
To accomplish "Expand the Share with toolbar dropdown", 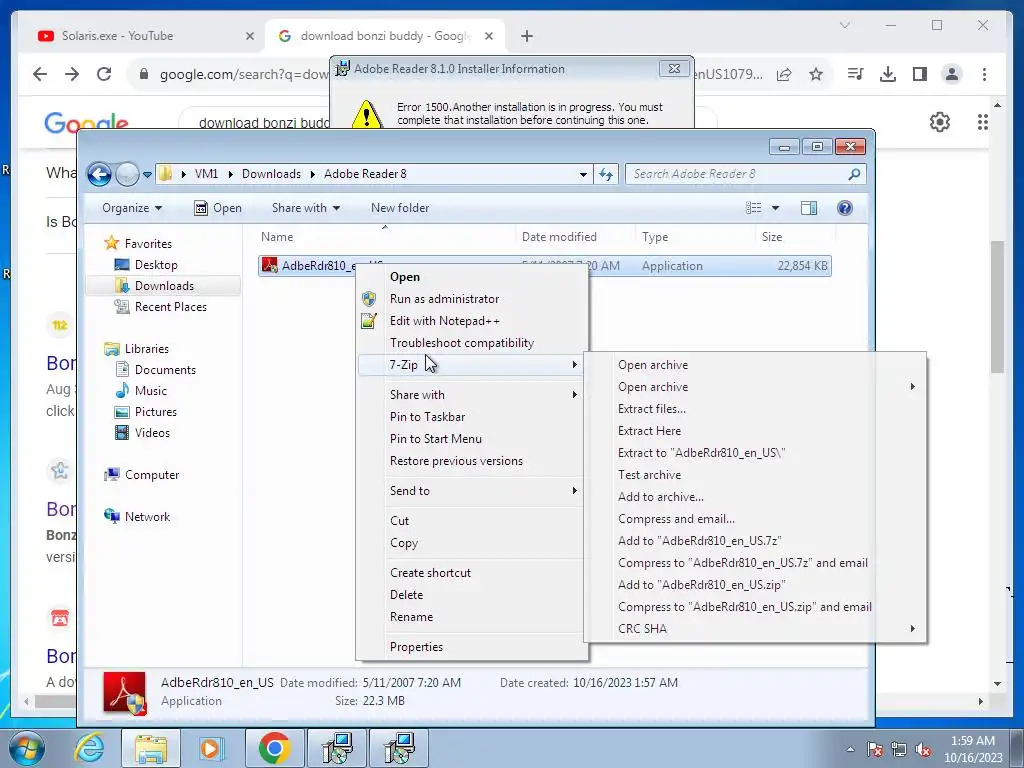I will 306,208.
